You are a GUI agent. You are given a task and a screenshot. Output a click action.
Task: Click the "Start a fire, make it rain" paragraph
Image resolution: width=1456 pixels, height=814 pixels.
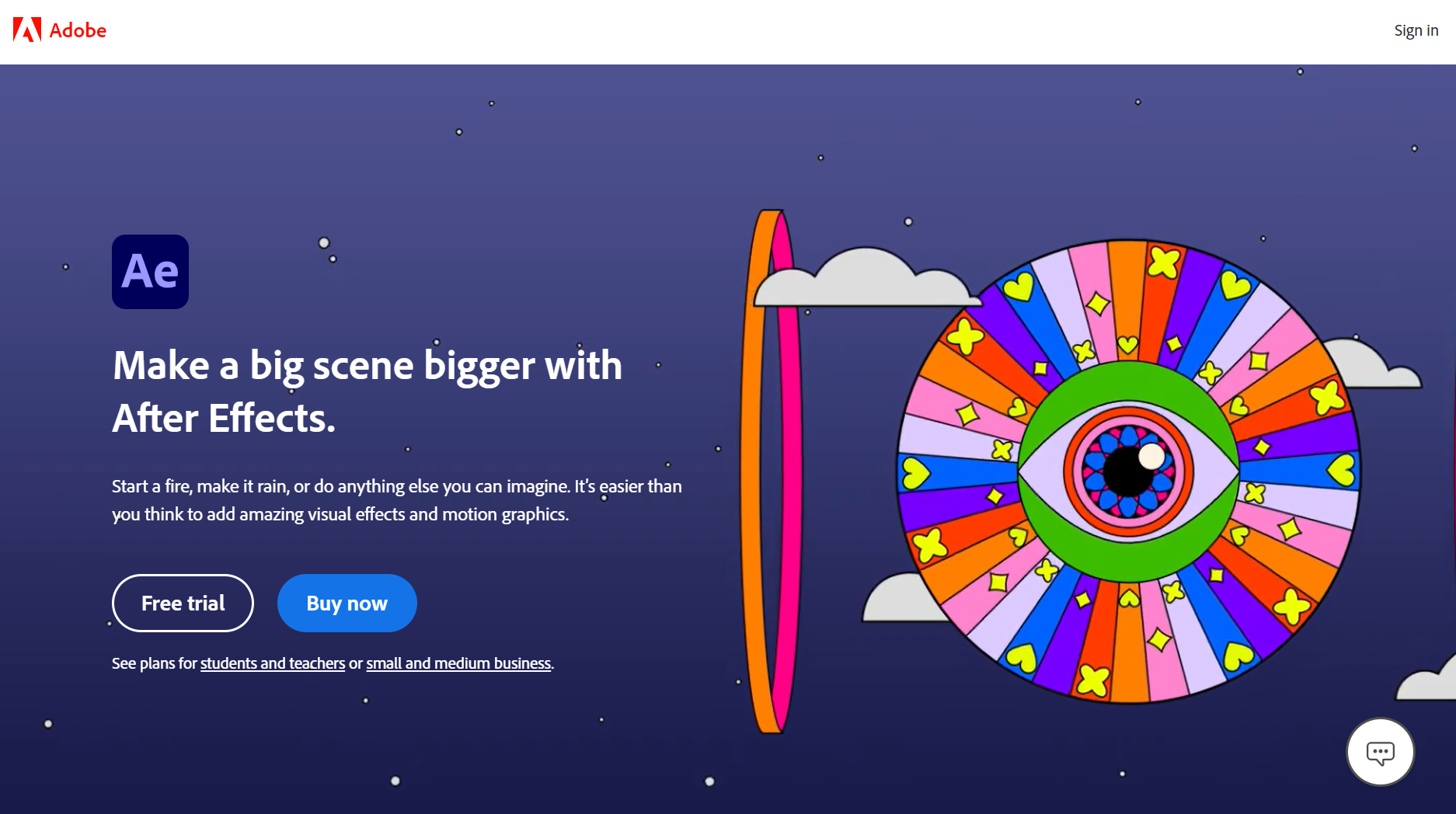coord(397,500)
